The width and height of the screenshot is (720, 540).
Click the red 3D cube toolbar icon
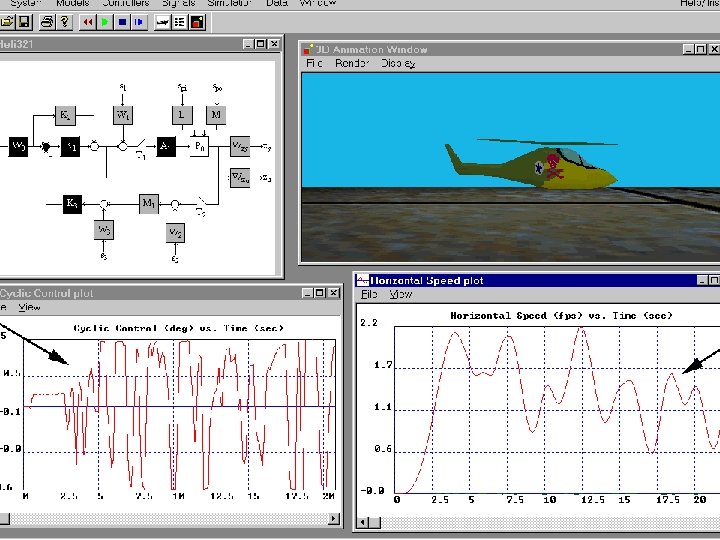click(x=197, y=21)
